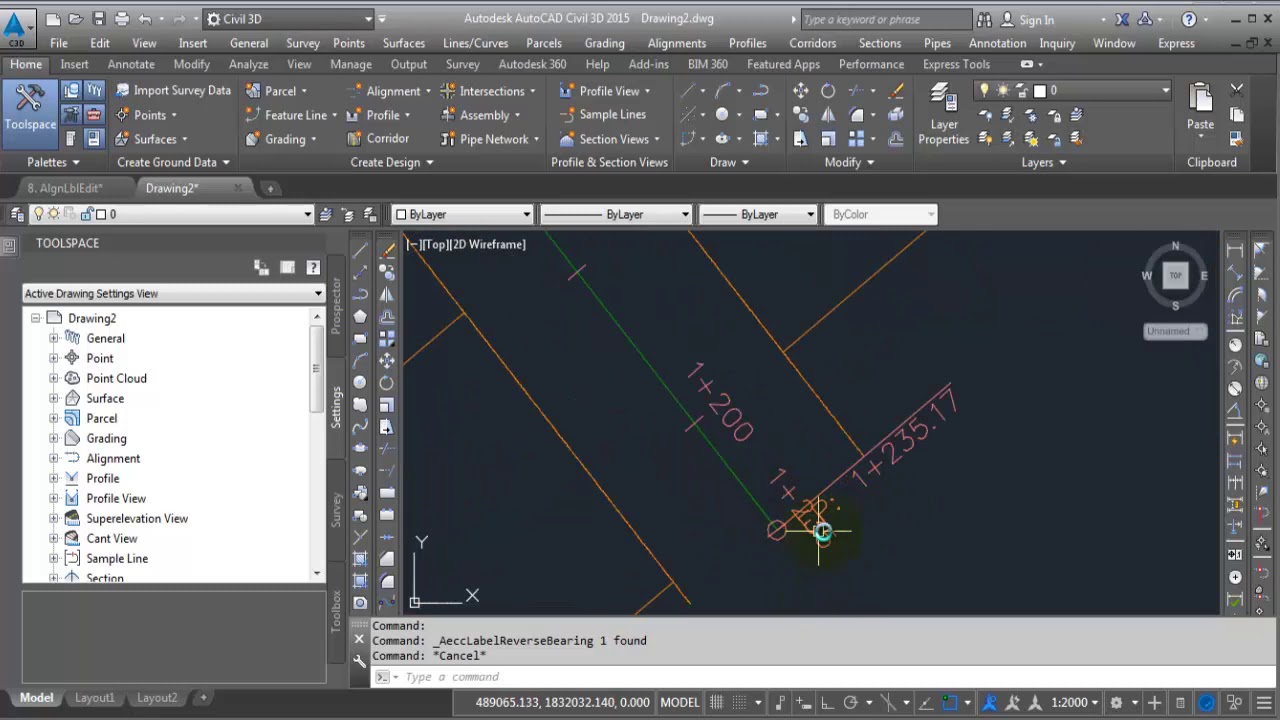Expand the Layers panel title arrow
The width and height of the screenshot is (1280, 720).
click(x=1062, y=162)
